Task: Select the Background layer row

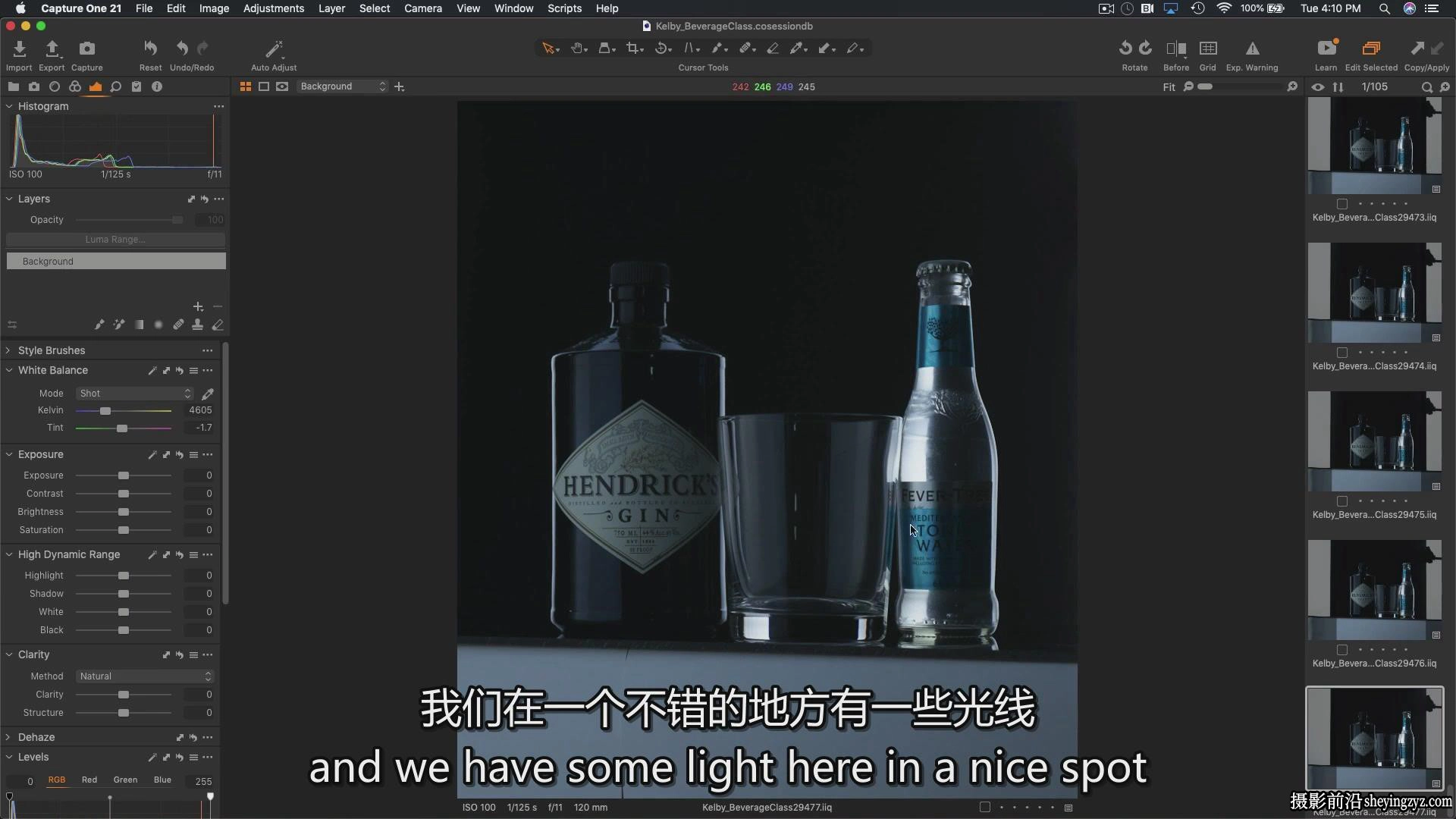Action: click(x=116, y=261)
